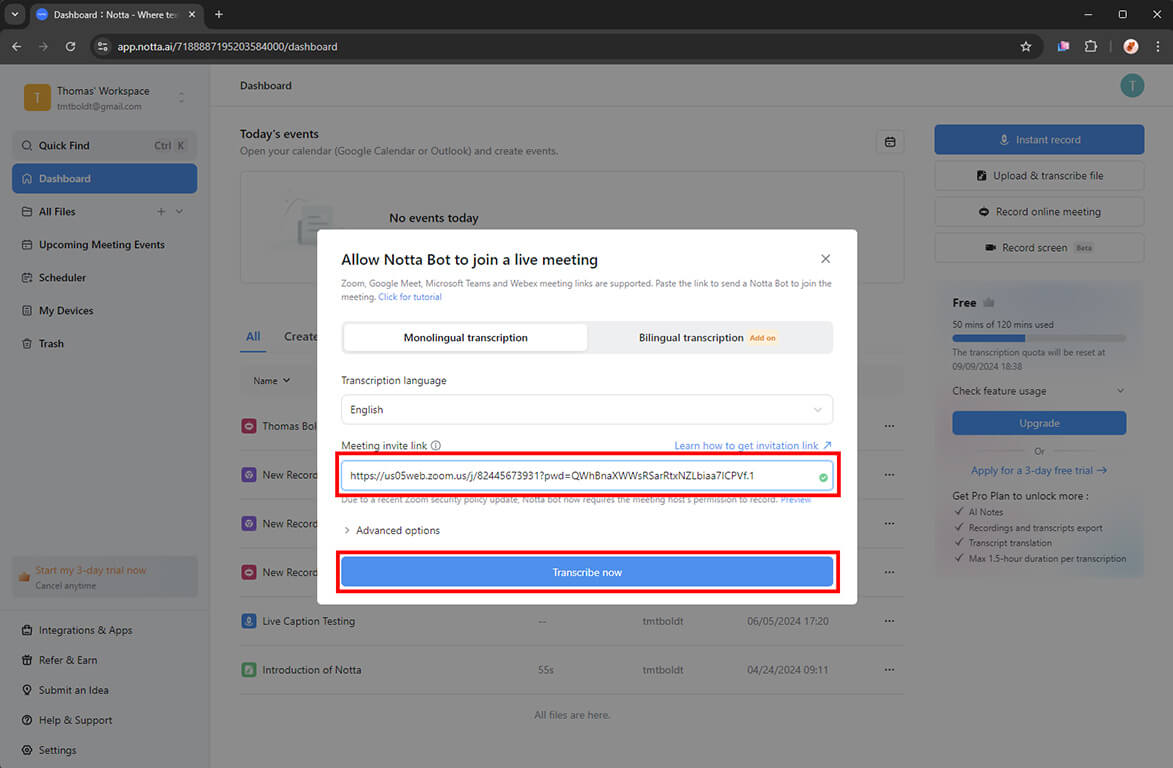Click the Record screen button
This screenshot has height=768, width=1173.
[1039, 248]
